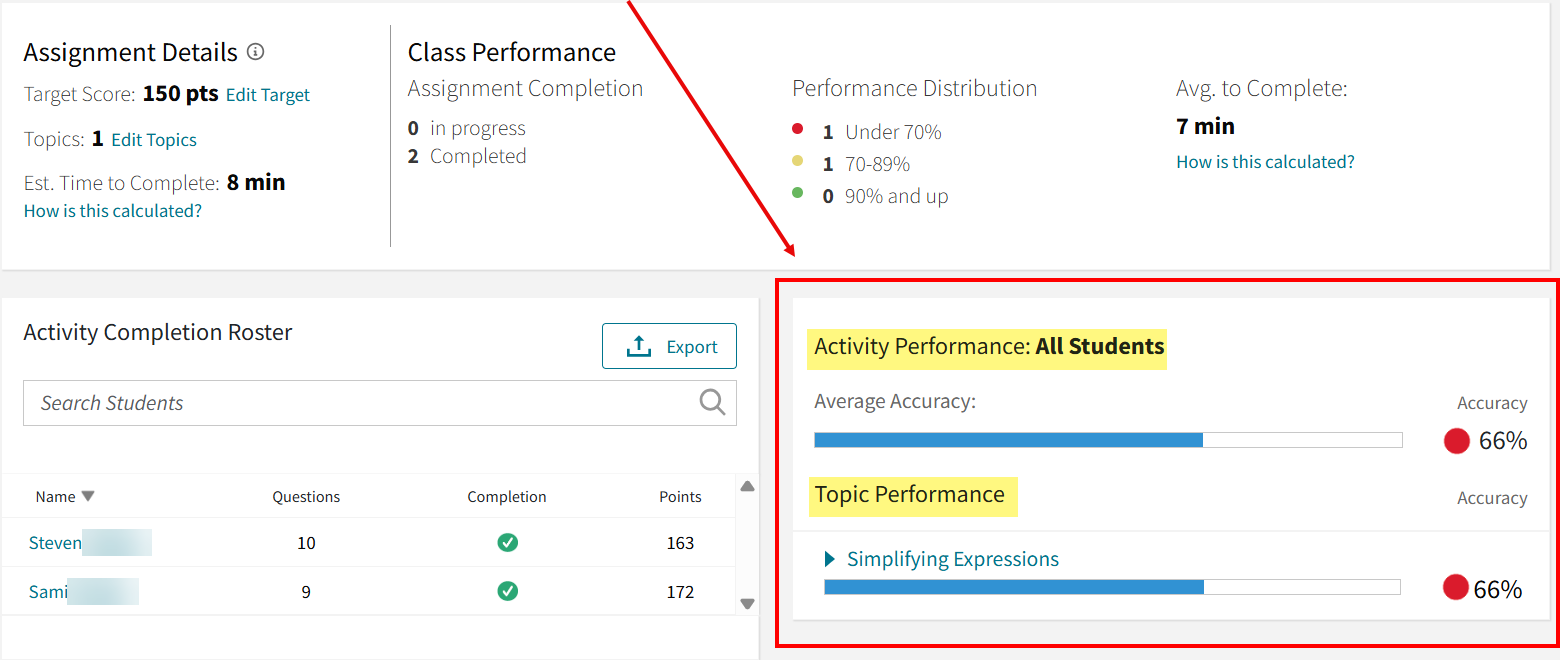The width and height of the screenshot is (1560, 660).
Task: Click Sami's green completion checkmark
Action: click(x=507, y=591)
